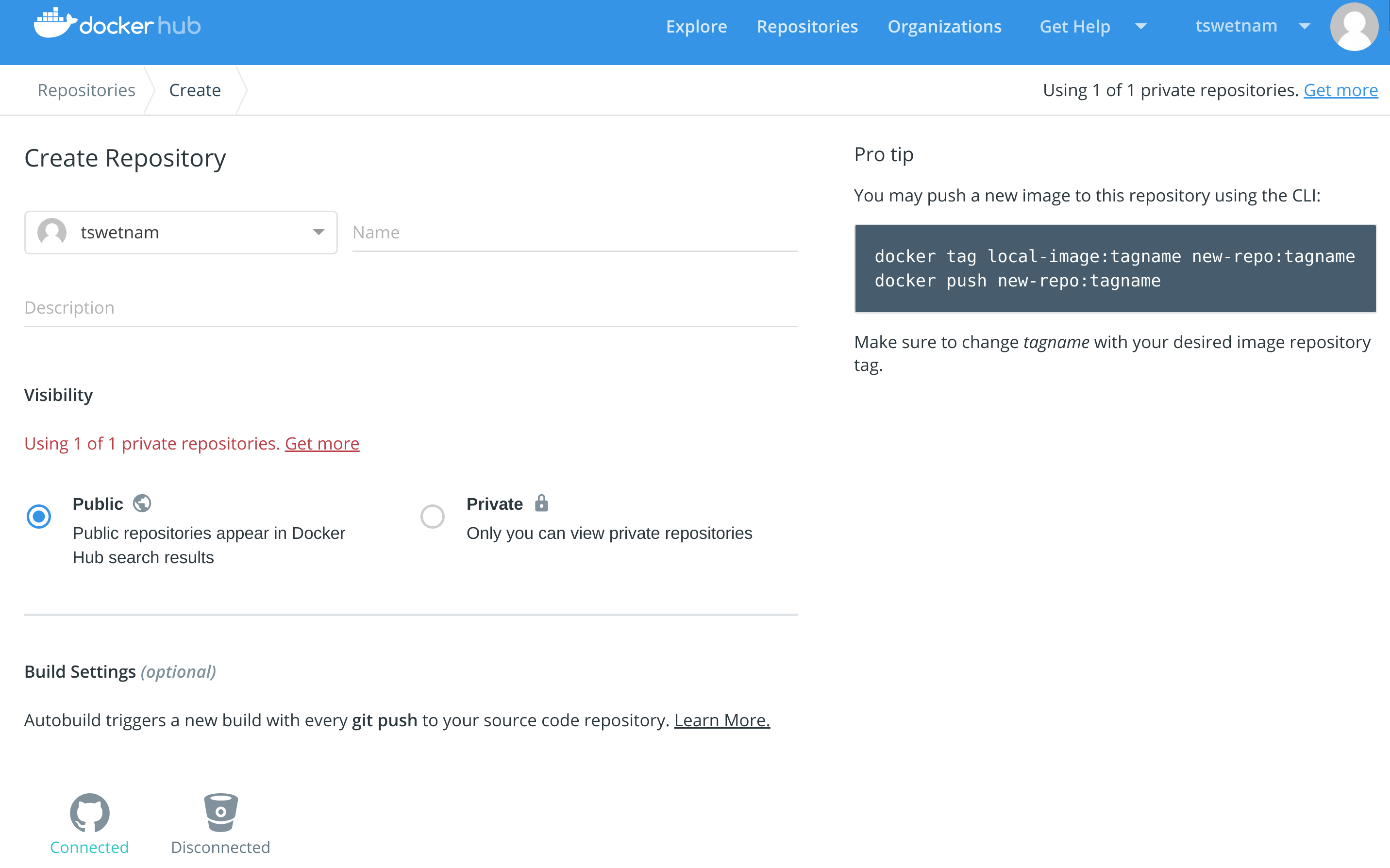Expand the tswetnam account menu arrow
The height and width of the screenshot is (868, 1390).
(x=1305, y=26)
